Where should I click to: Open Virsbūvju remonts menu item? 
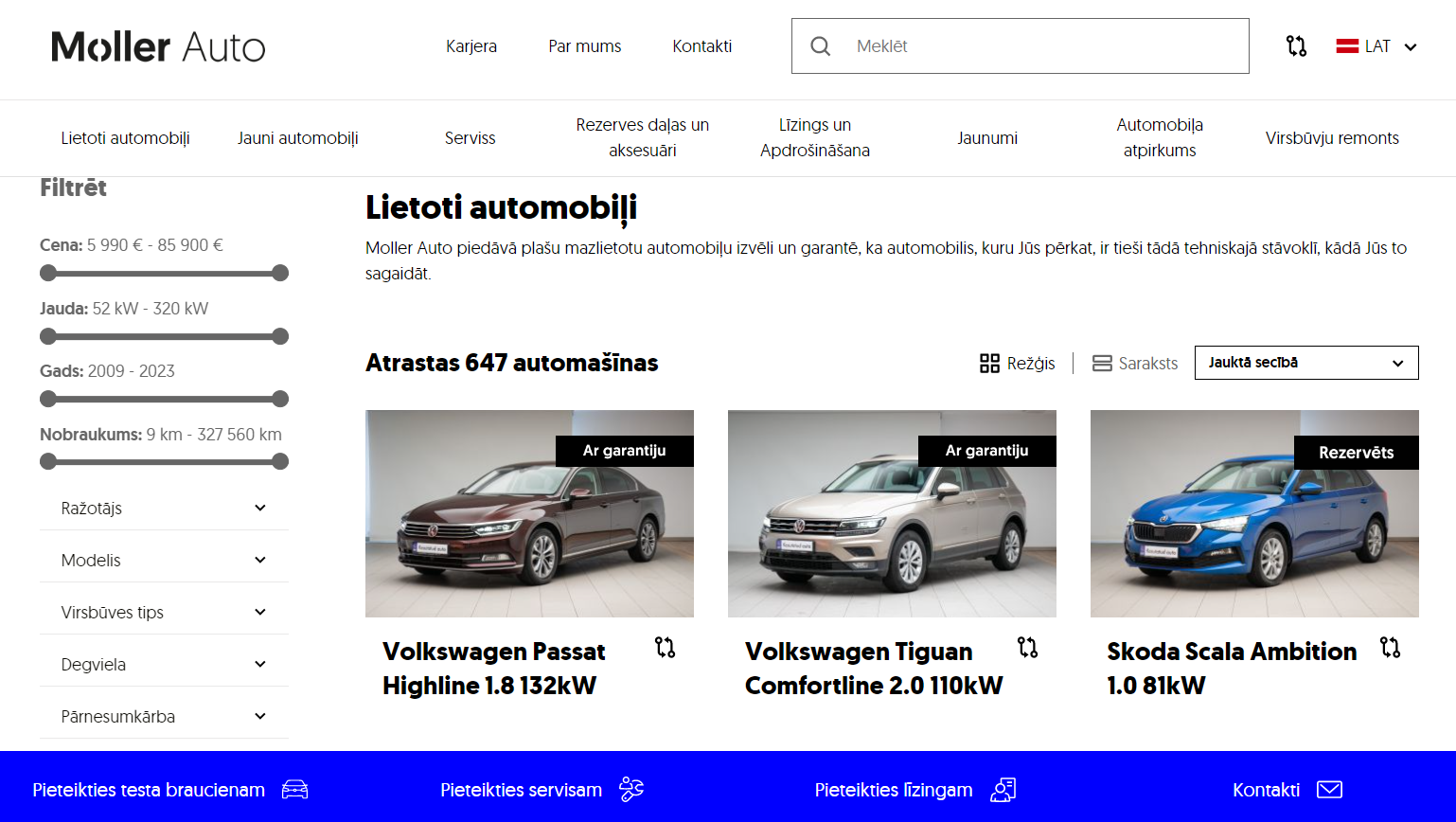click(1332, 138)
